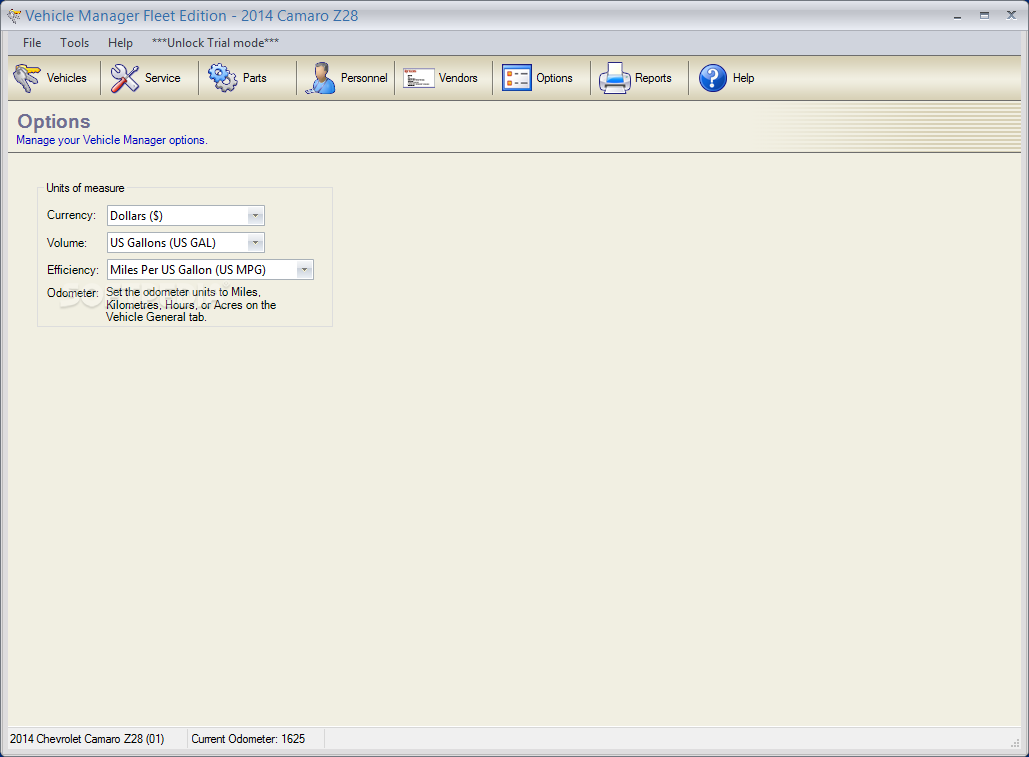Select the US Gallons (US GAL) field
Screen dimensions: 1029x757
[186, 243]
